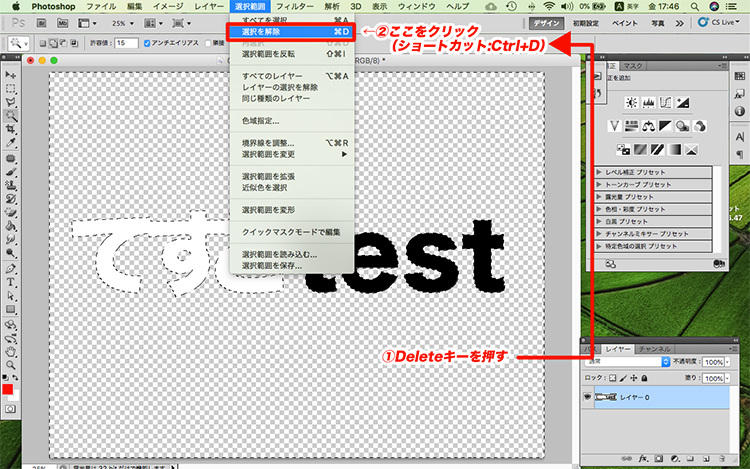Click the デザイン workspace button

click(x=547, y=23)
